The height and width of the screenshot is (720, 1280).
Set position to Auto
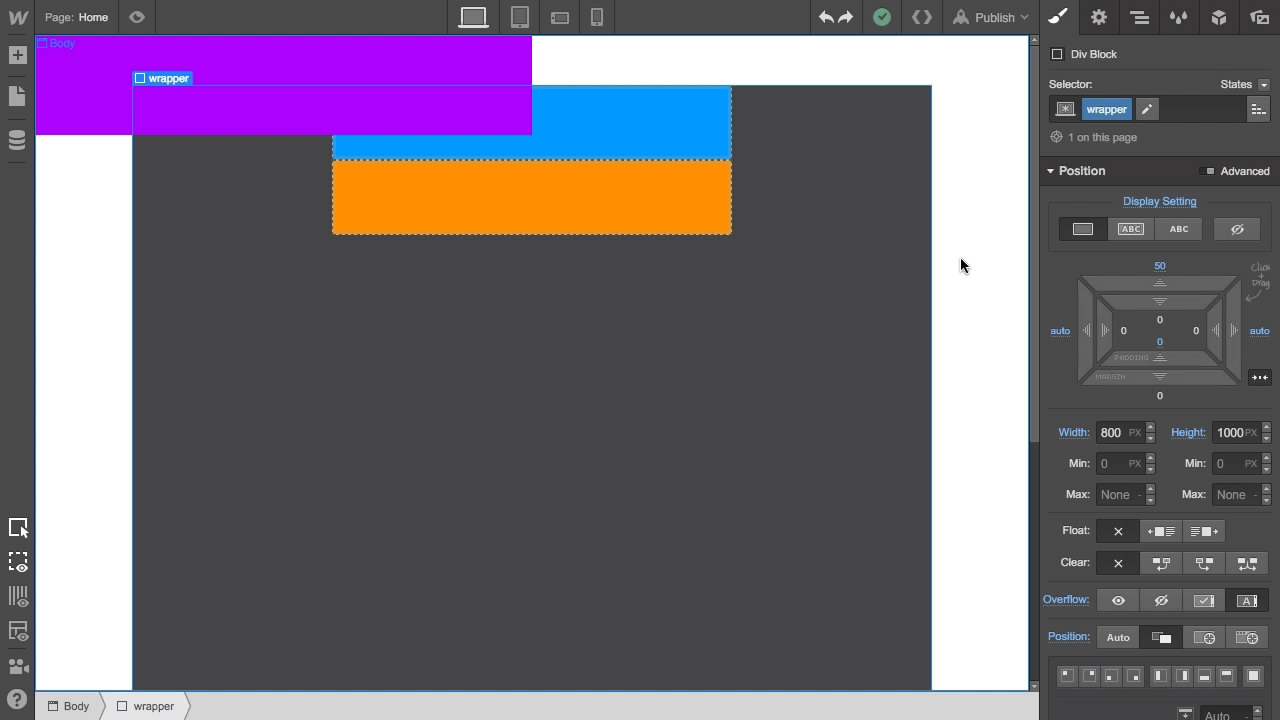click(1118, 637)
